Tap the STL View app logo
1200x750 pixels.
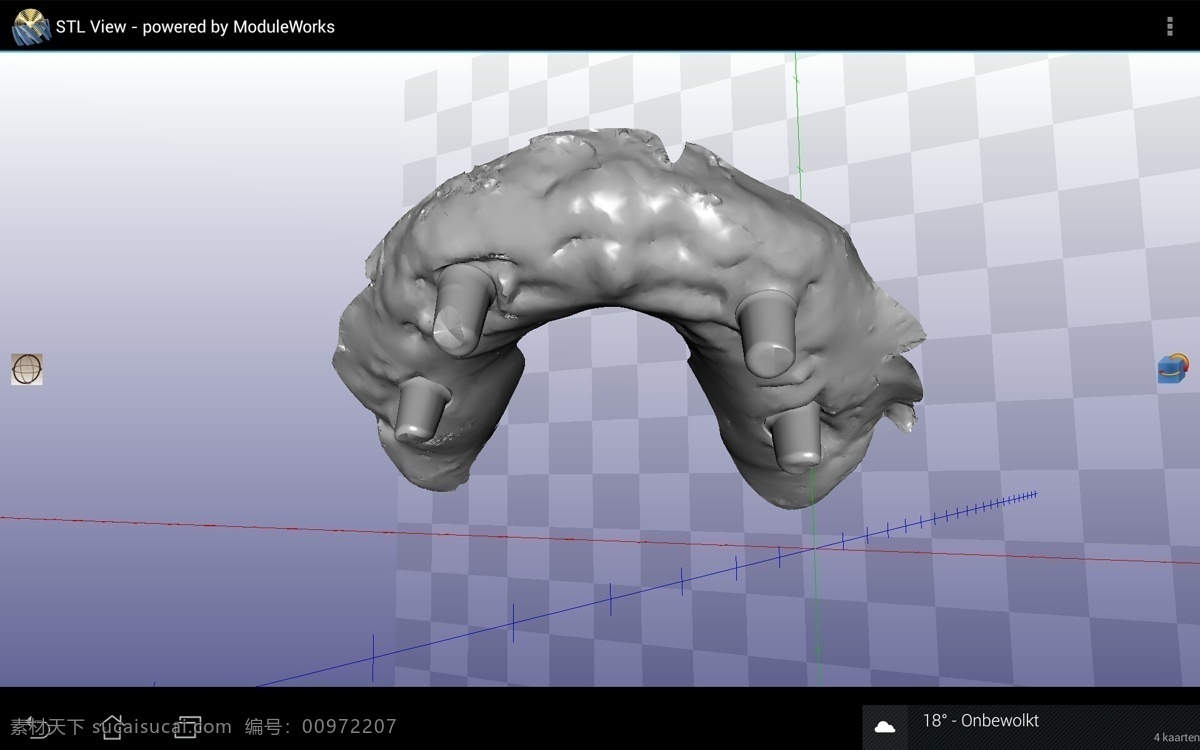(x=31, y=26)
